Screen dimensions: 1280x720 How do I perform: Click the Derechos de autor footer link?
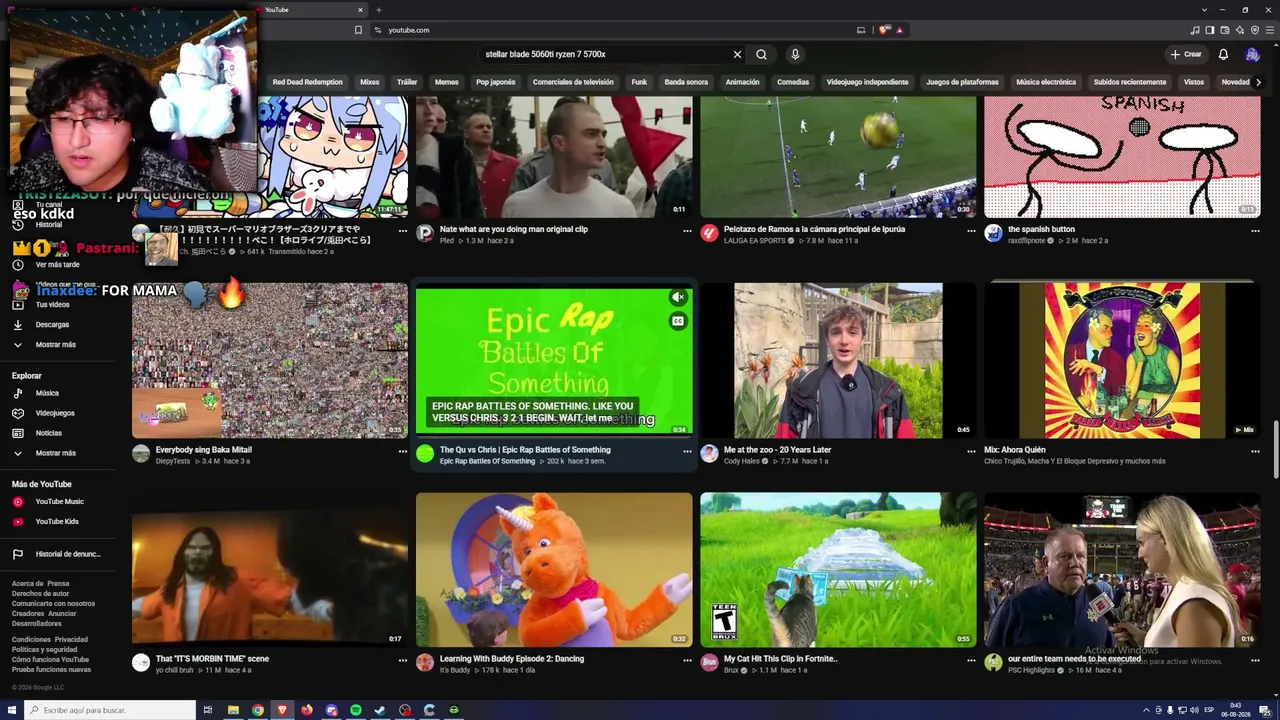point(40,594)
